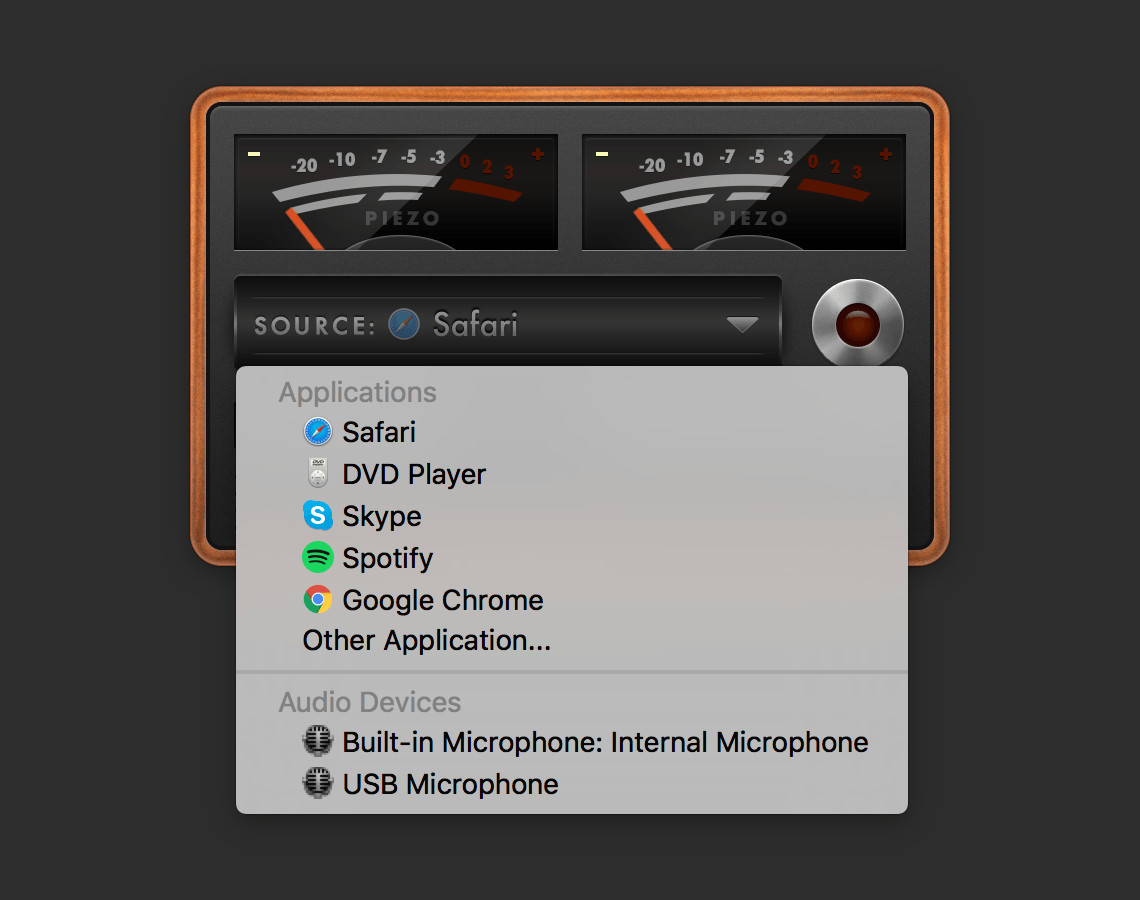Start recording with the red record button
This screenshot has width=1140, height=900.
pos(857,324)
